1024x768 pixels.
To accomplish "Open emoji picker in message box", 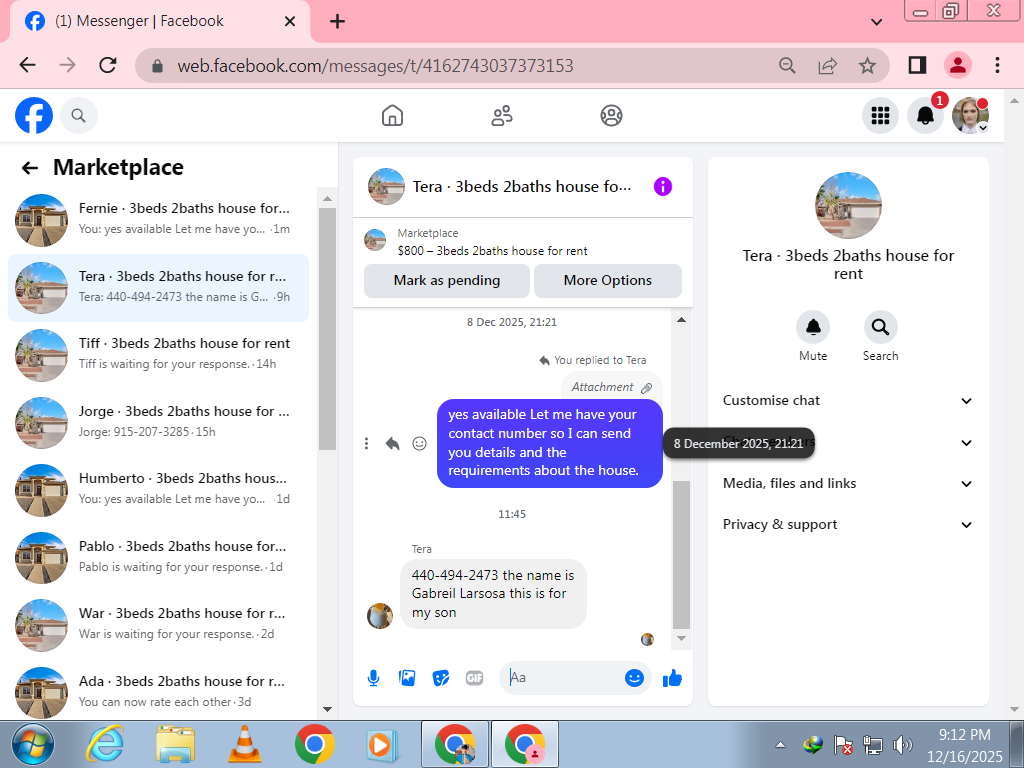I will pyautogui.click(x=634, y=678).
